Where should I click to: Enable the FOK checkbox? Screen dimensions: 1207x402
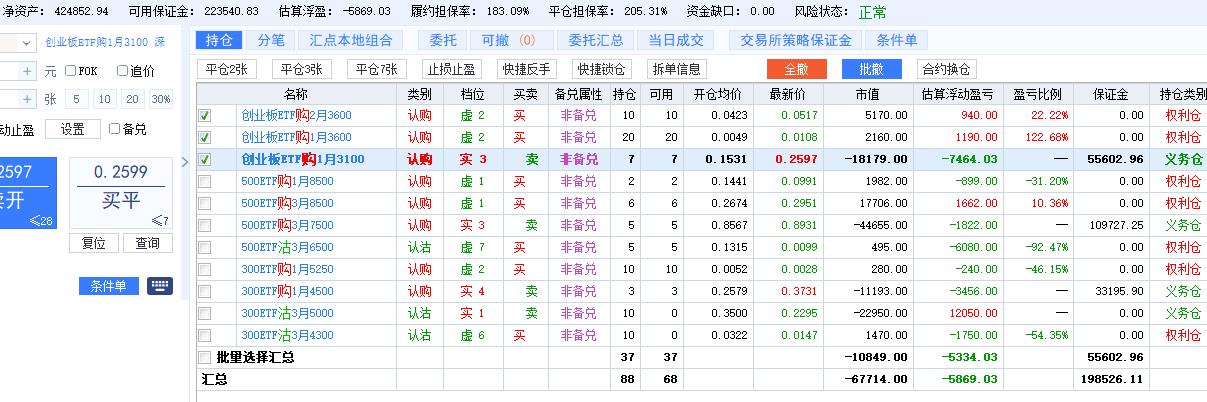tap(71, 71)
